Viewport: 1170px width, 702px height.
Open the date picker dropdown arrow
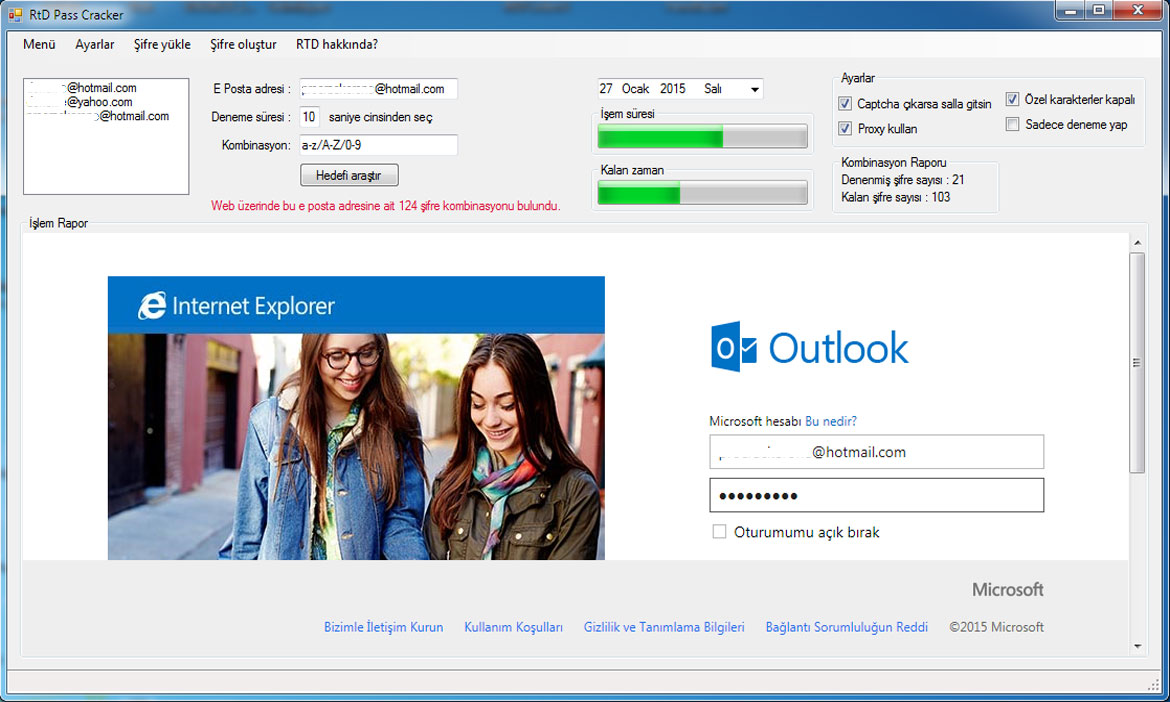754,90
